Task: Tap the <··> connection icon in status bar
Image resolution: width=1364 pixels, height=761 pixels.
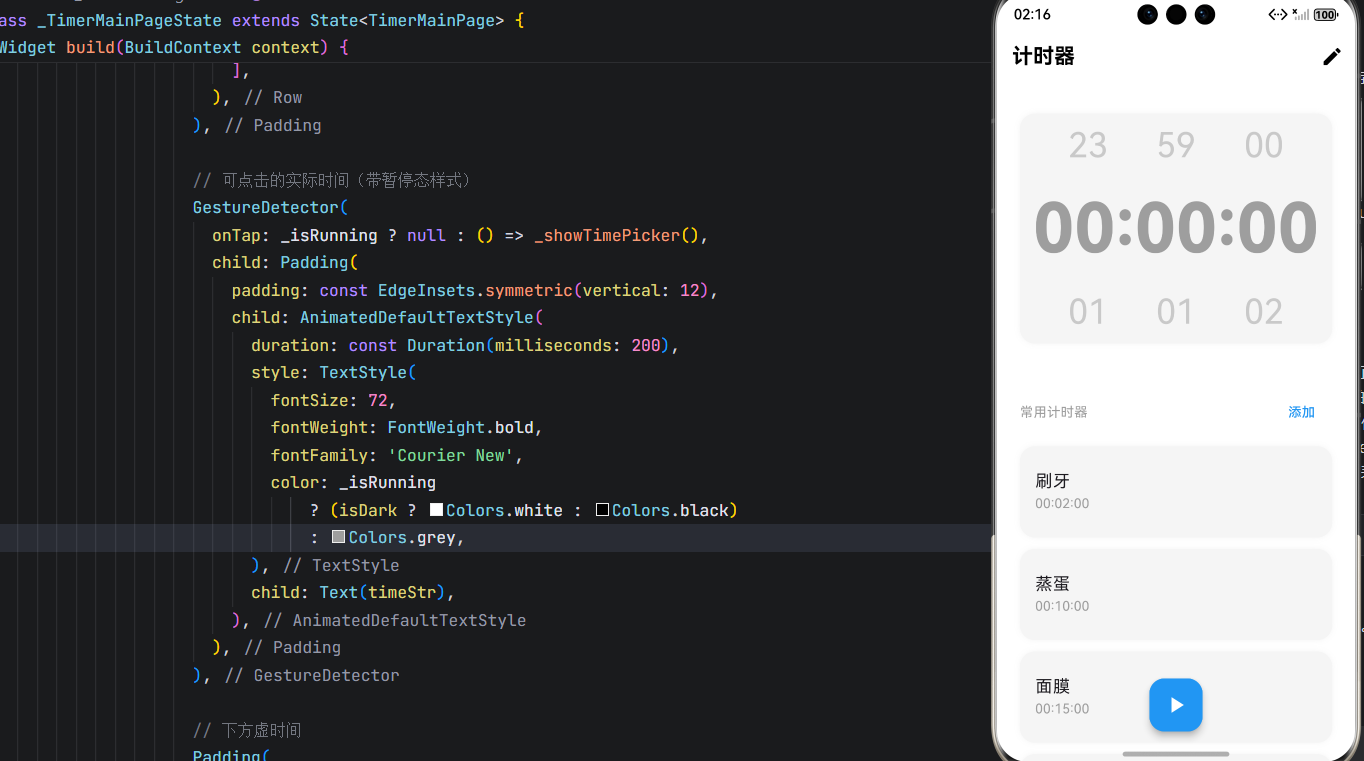Action: coord(1277,15)
